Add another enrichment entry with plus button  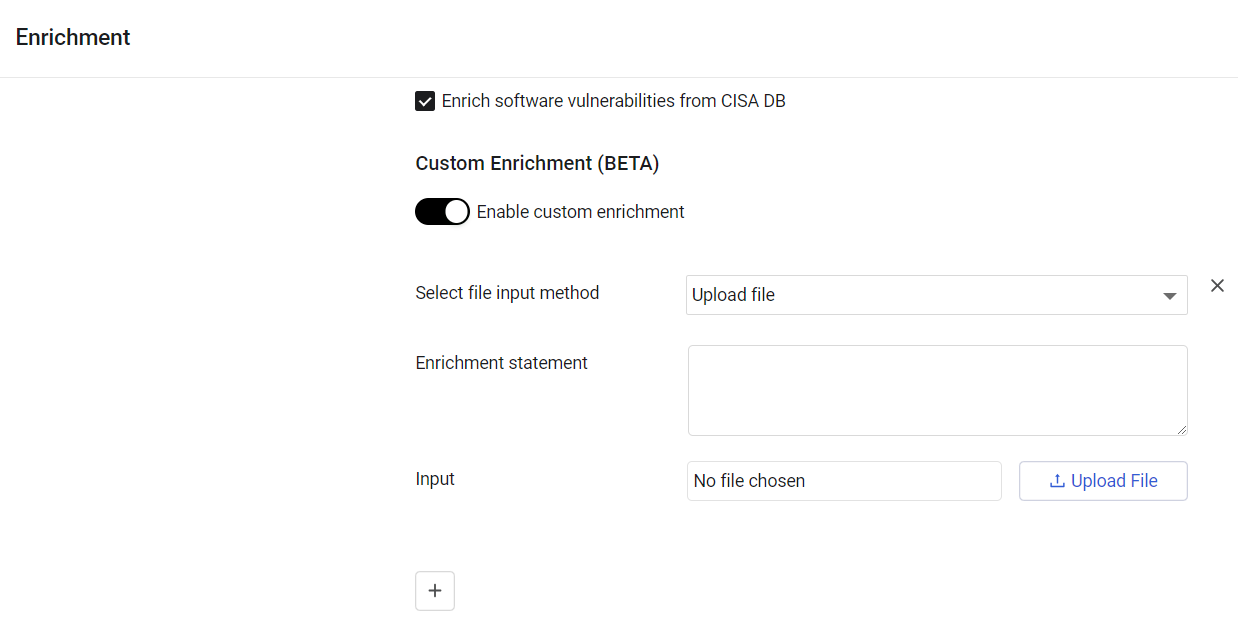pyautogui.click(x=435, y=591)
